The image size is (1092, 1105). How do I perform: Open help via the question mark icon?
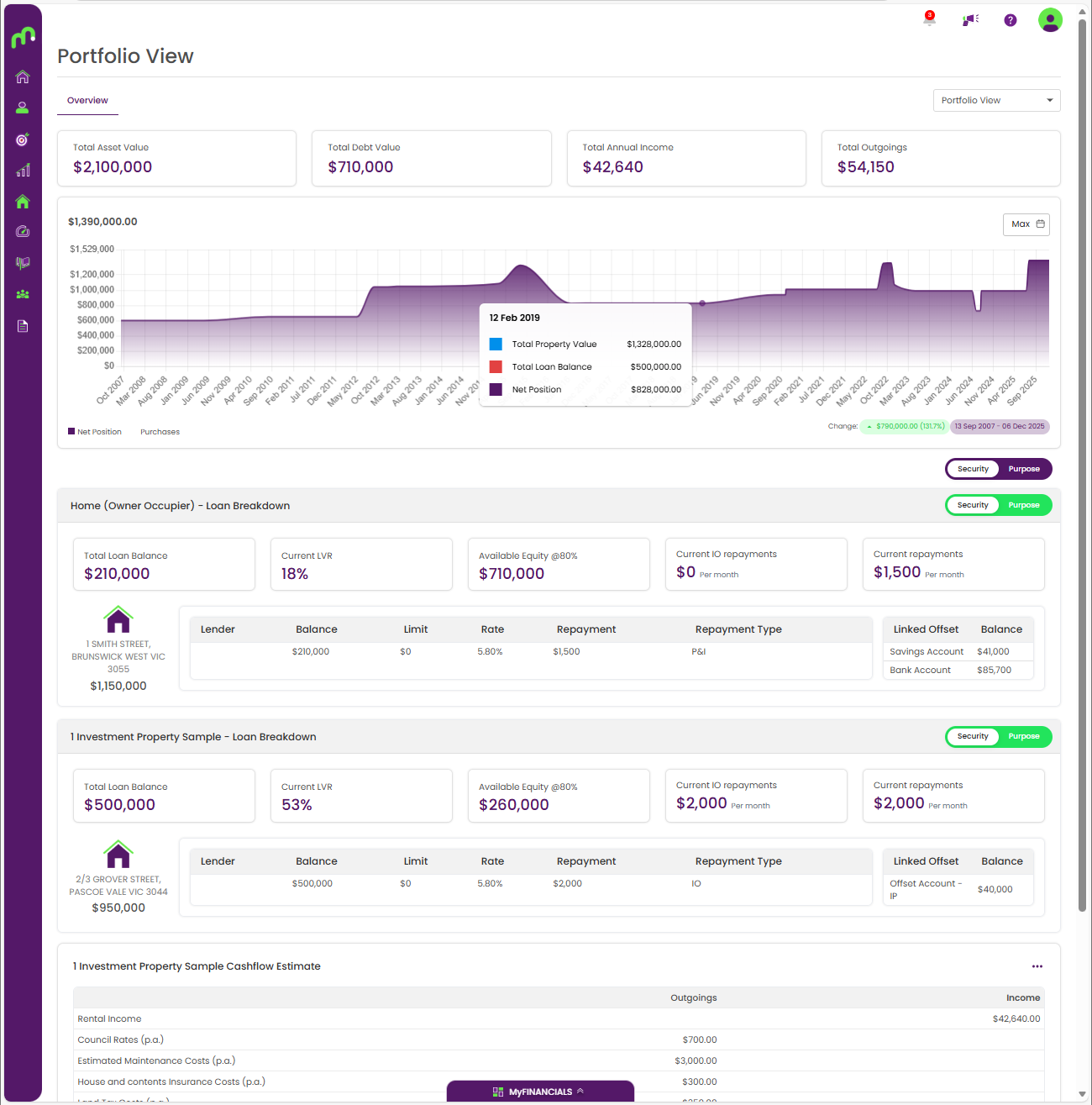point(1011,20)
